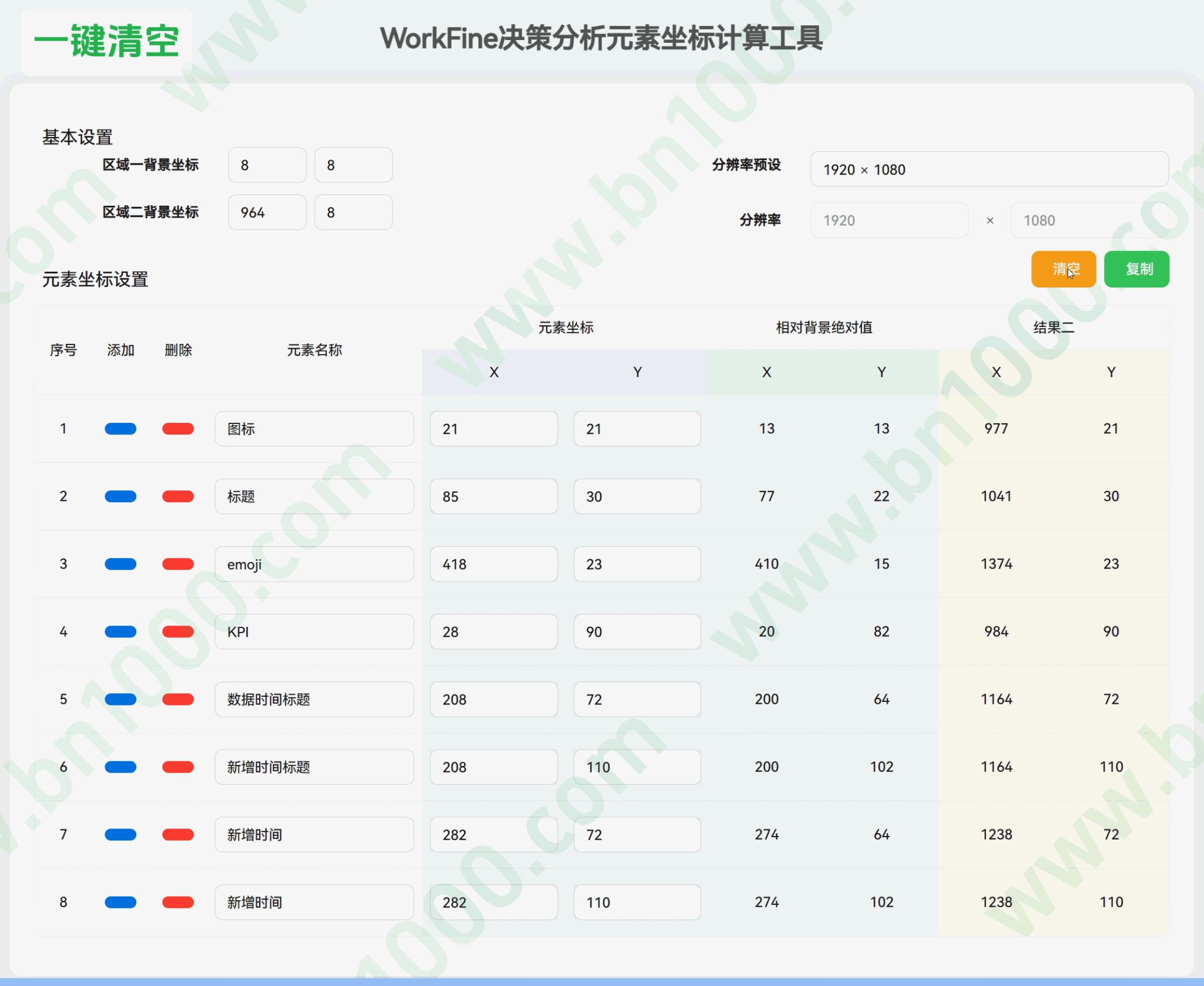Click the 新增时间 name field in row 8

pos(315,902)
